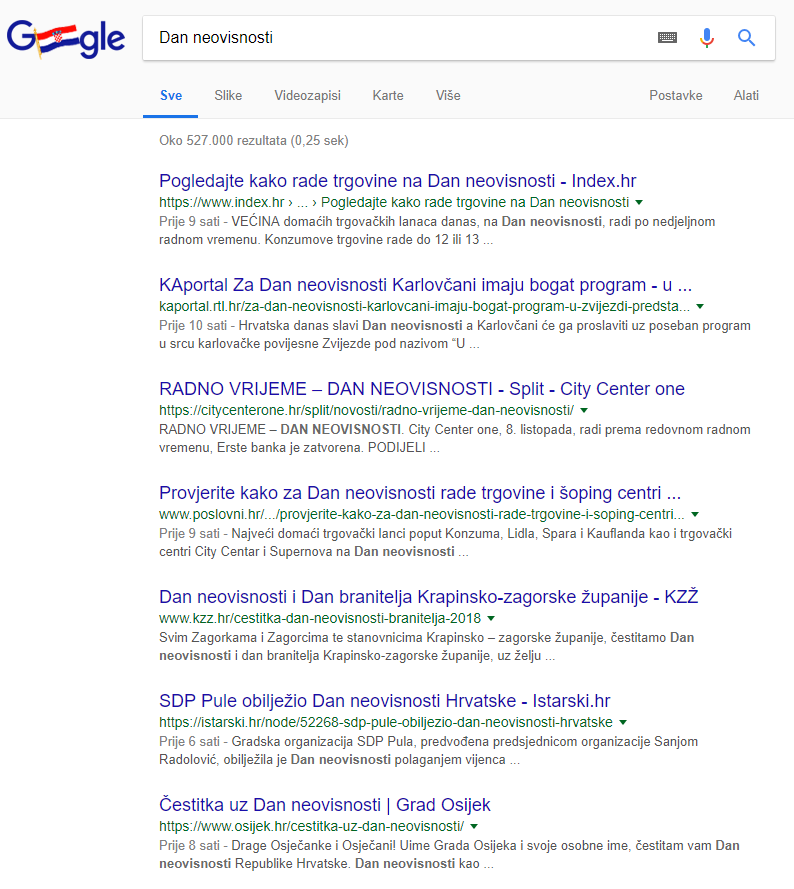The image size is (794, 889).
Task: Open SDP Pule Istarski.hr result
Action: (385, 701)
